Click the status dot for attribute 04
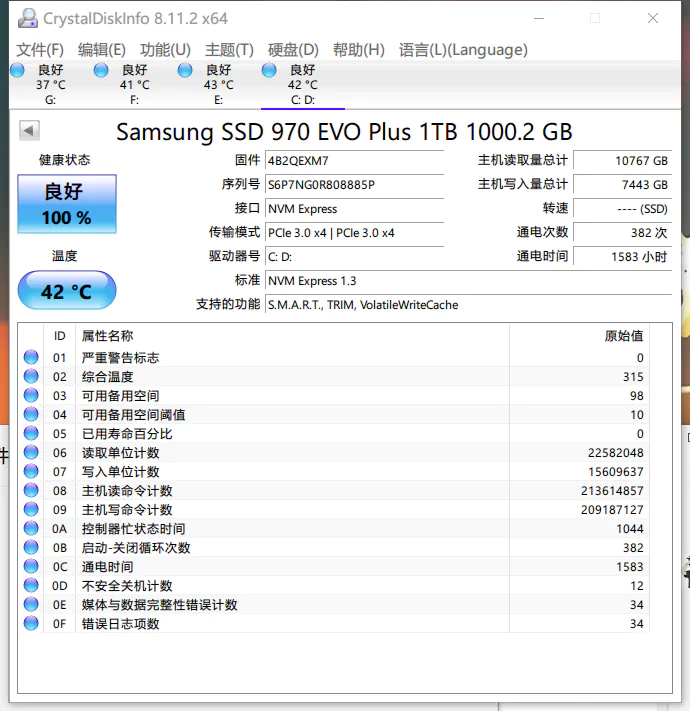Image resolution: width=690 pixels, height=711 pixels. 31,414
